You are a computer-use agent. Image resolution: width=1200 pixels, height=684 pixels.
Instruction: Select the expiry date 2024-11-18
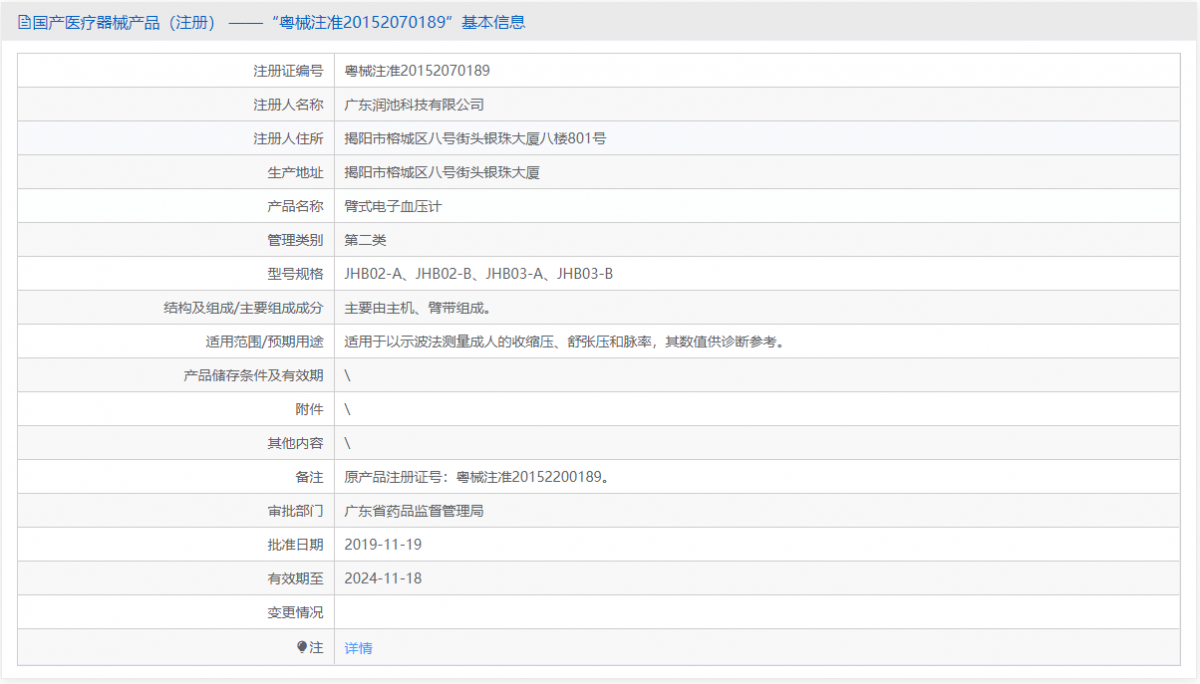(x=385, y=578)
